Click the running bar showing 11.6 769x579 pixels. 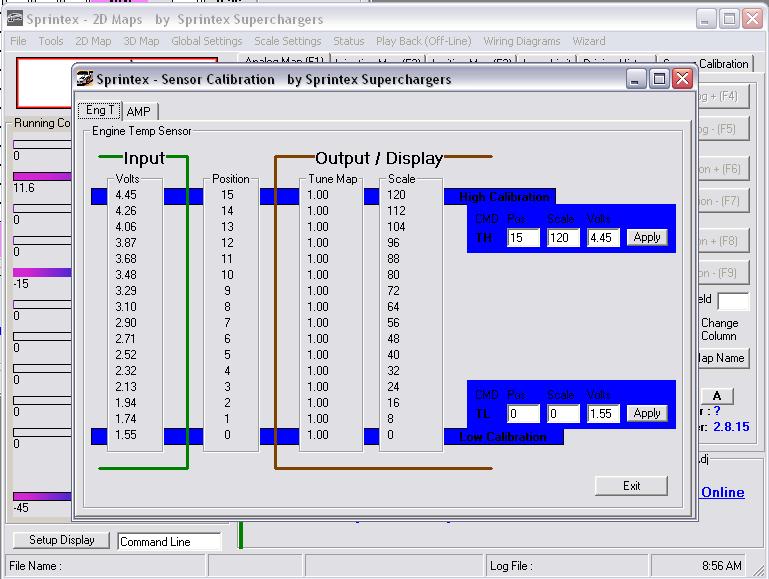click(42, 176)
